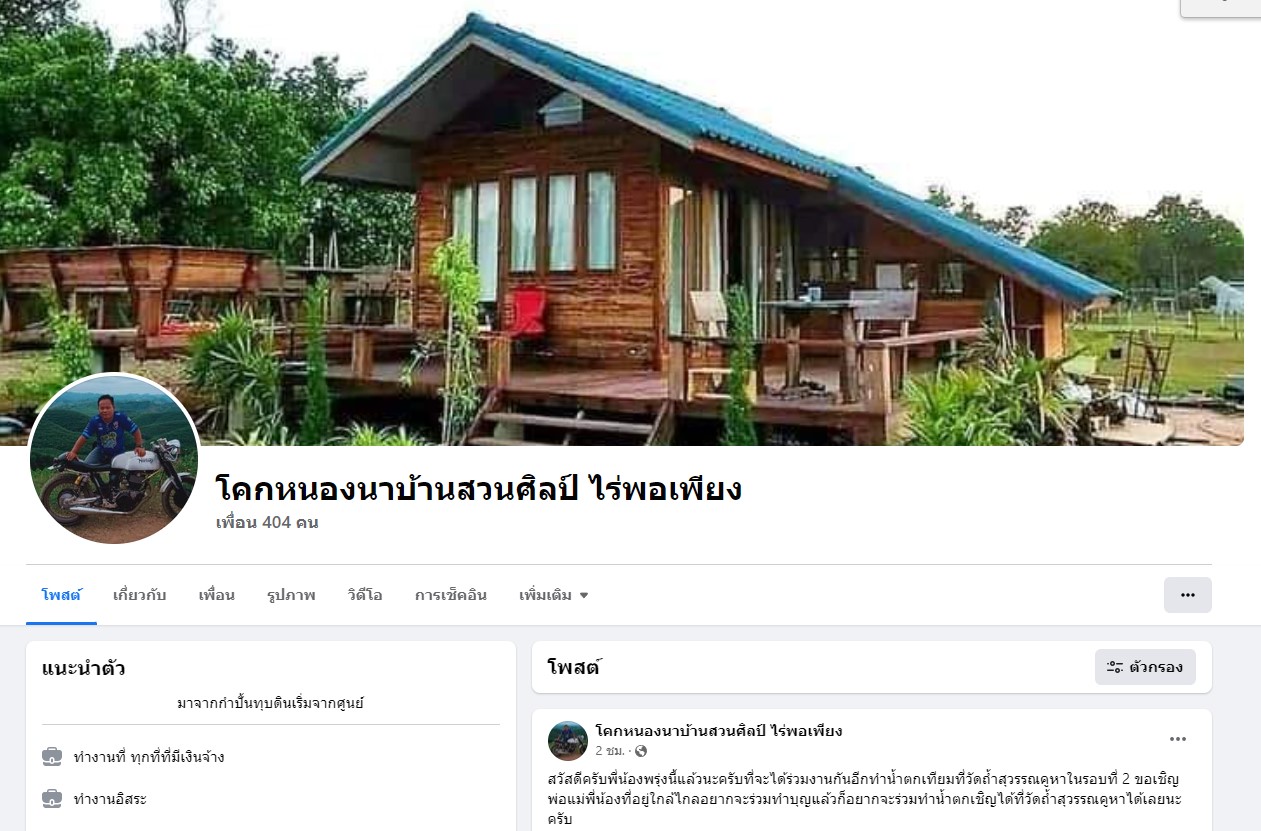1261x831 pixels.
Task: Click the ทำงานที่ ทุกที่ที่มีเงินจ้าง workplace text
Action: [x=149, y=757]
